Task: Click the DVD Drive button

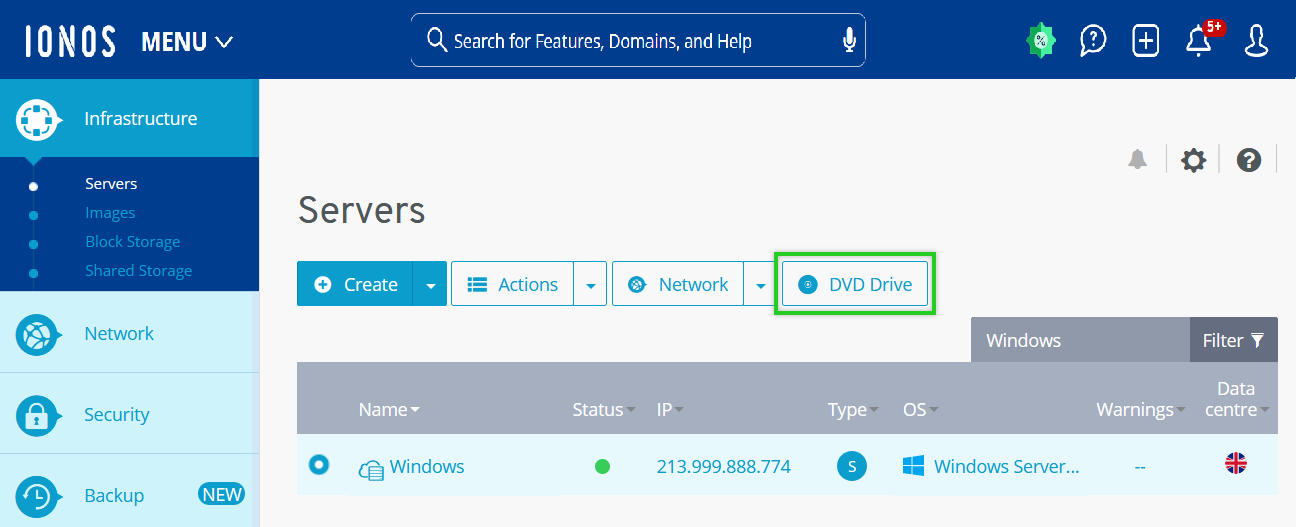Action: [855, 285]
